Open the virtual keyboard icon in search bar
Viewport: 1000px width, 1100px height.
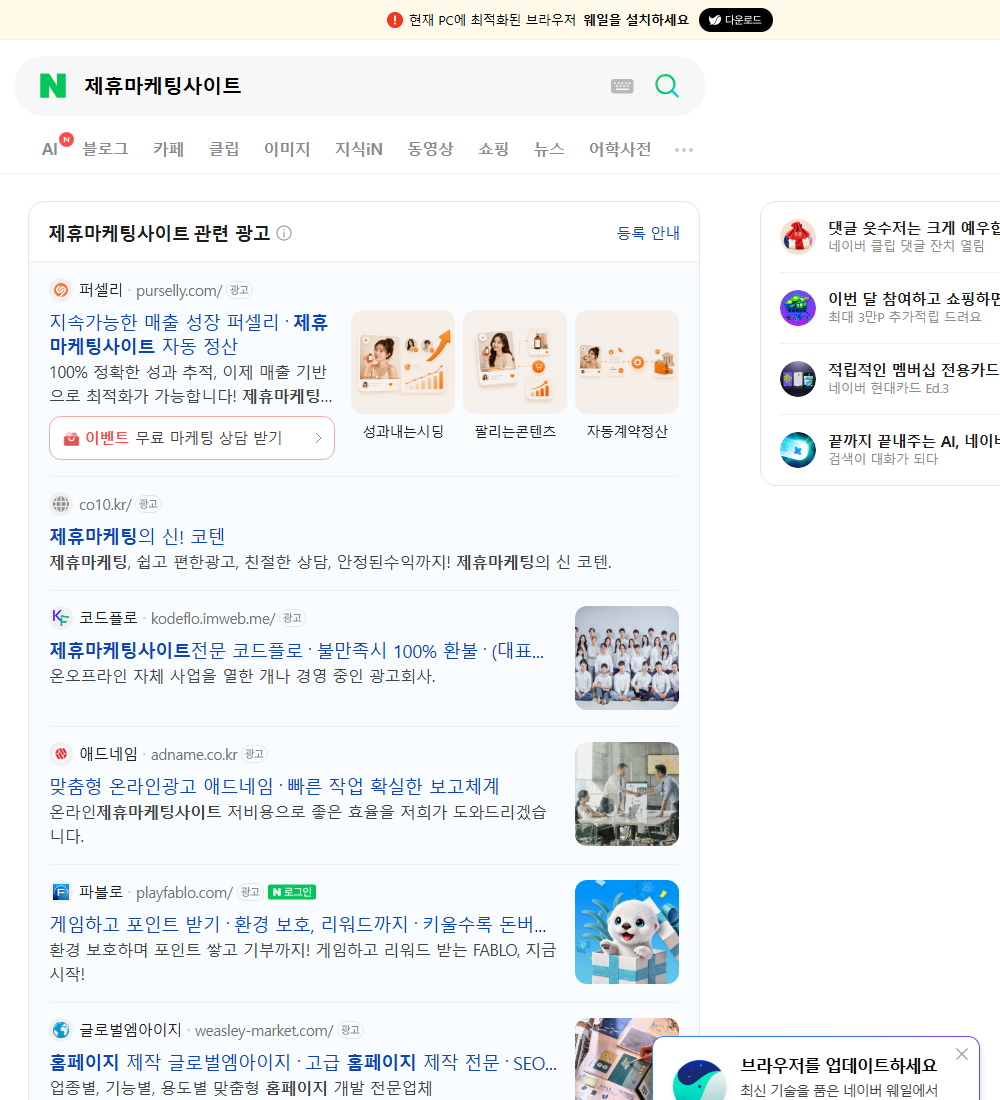[x=622, y=86]
